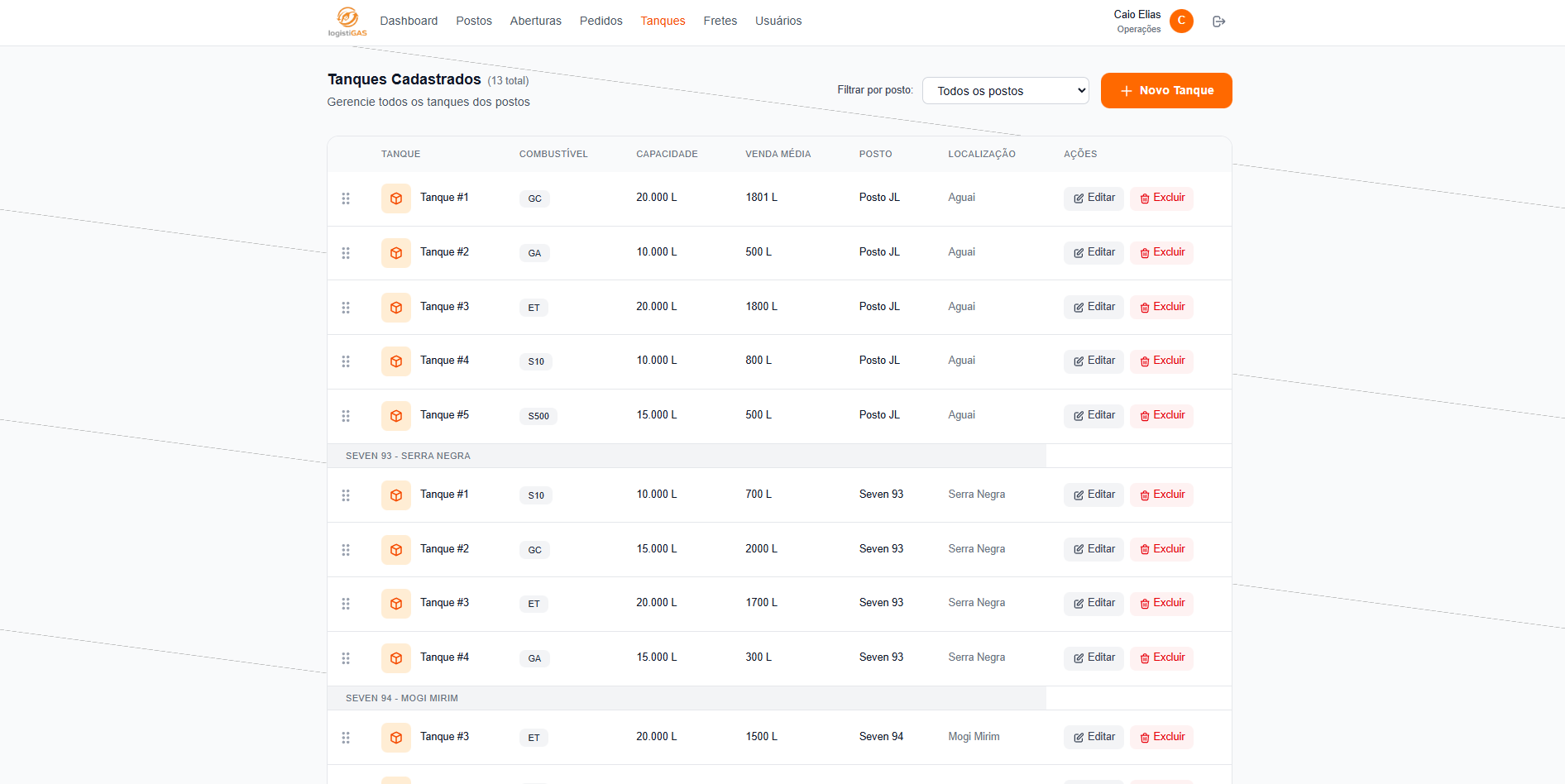Viewport: 1565px width, 784px height.
Task: Delete Seven 93 Tanque #3
Action: coord(1161,603)
